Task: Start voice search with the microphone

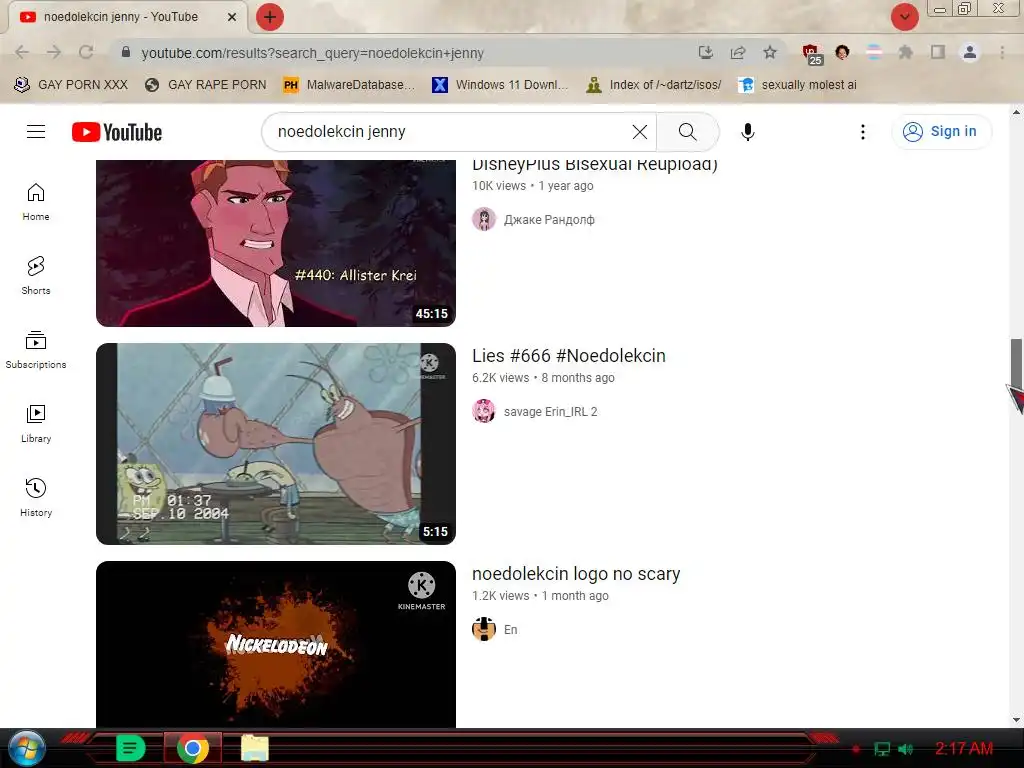Action: click(748, 132)
